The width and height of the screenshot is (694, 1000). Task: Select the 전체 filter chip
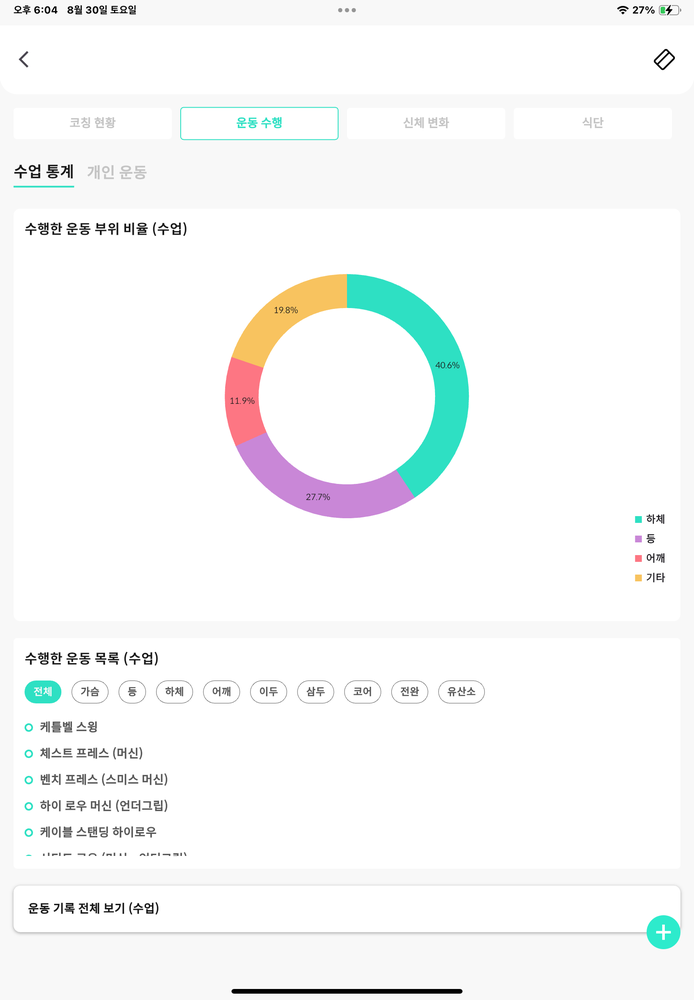click(42, 692)
